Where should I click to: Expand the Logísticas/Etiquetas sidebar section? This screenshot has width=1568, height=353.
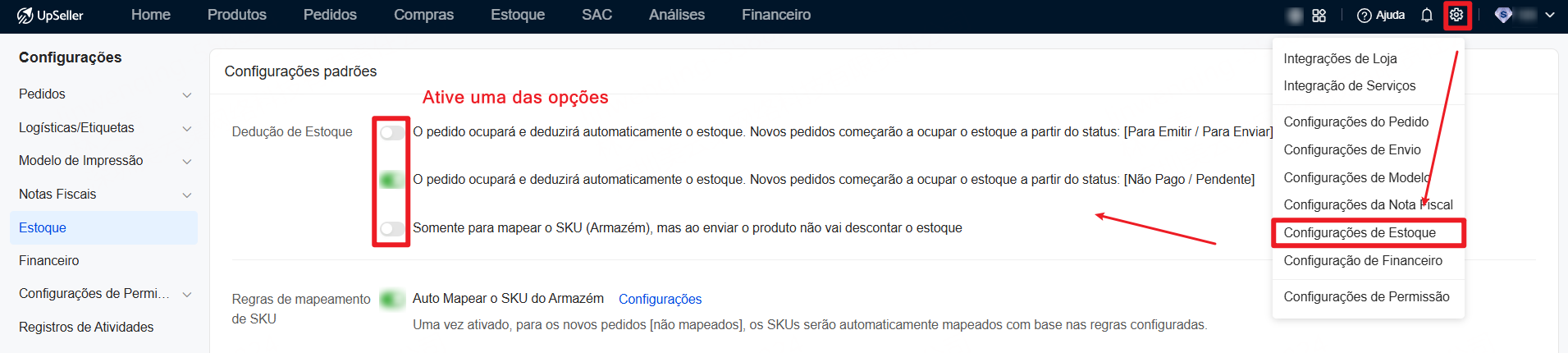pyautogui.click(x=187, y=129)
